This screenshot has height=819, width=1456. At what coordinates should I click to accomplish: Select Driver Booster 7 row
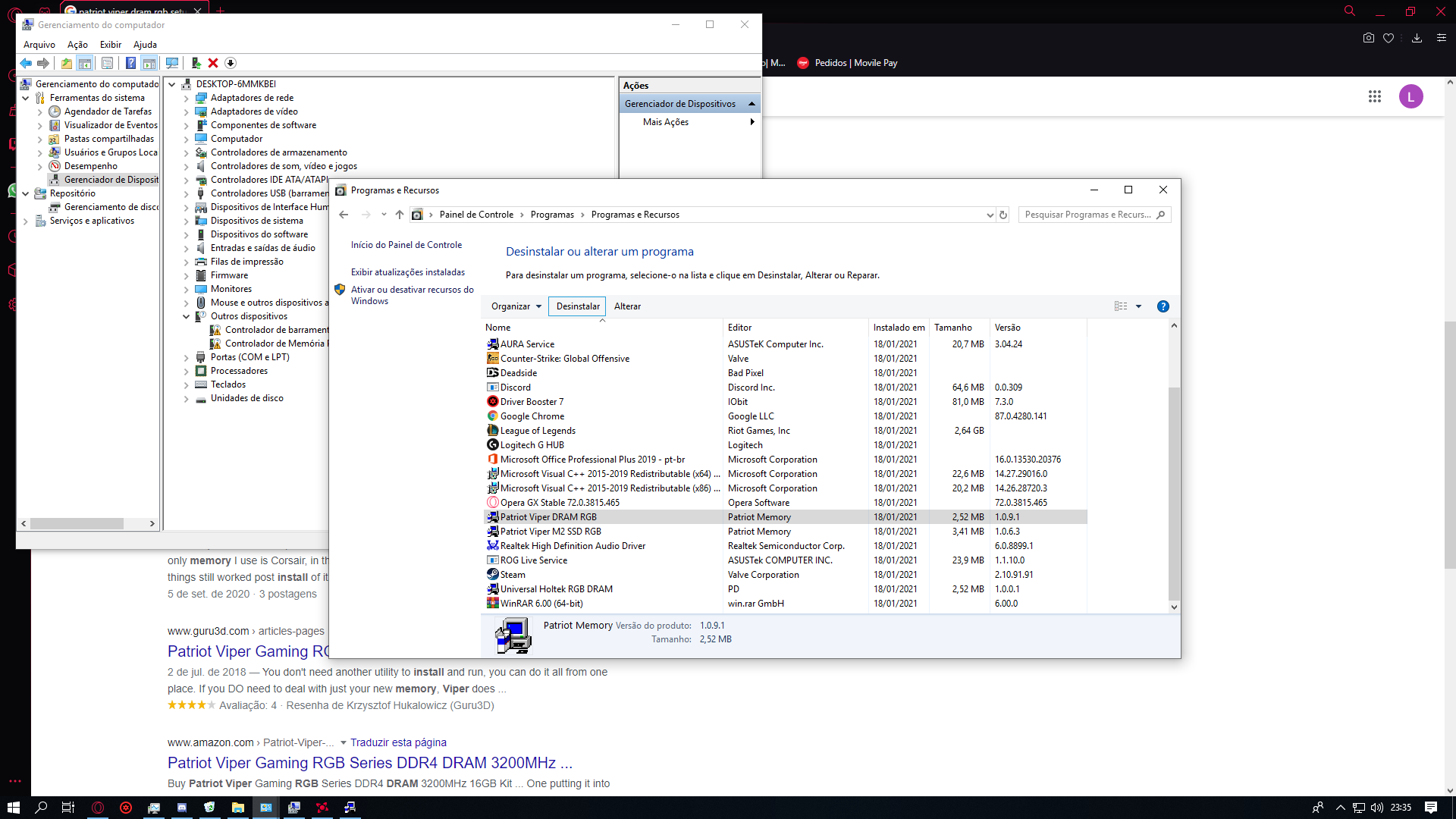point(786,402)
